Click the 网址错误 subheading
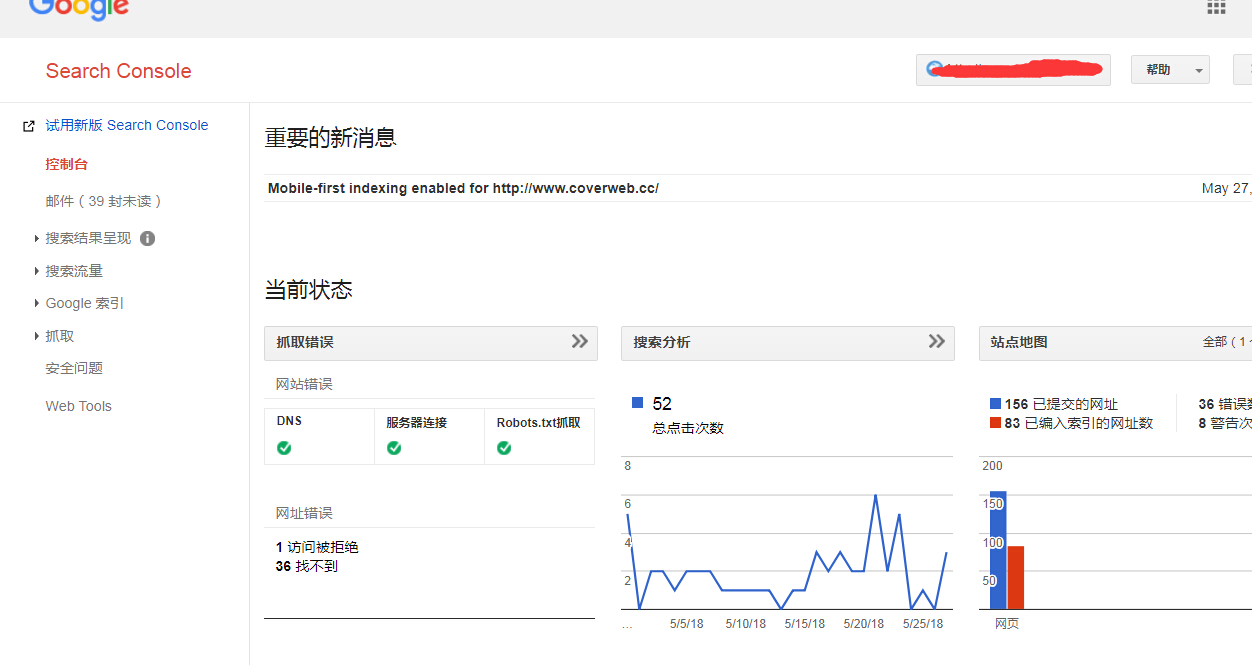The image size is (1252, 672). click(304, 513)
